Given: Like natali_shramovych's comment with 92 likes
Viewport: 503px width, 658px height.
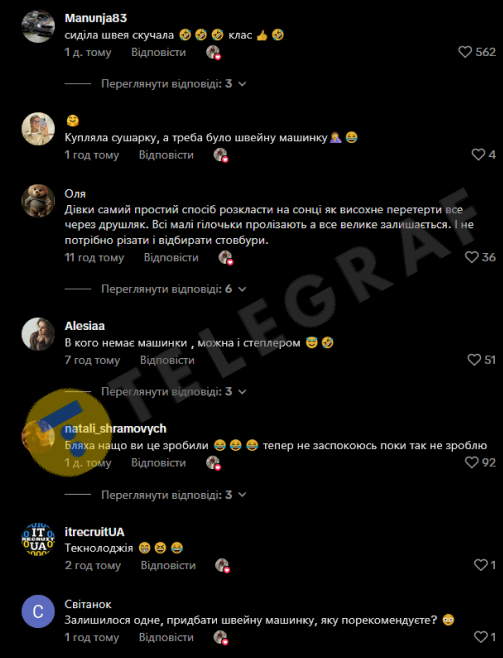Looking at the screenshot, I should click(x=472, y=462).
